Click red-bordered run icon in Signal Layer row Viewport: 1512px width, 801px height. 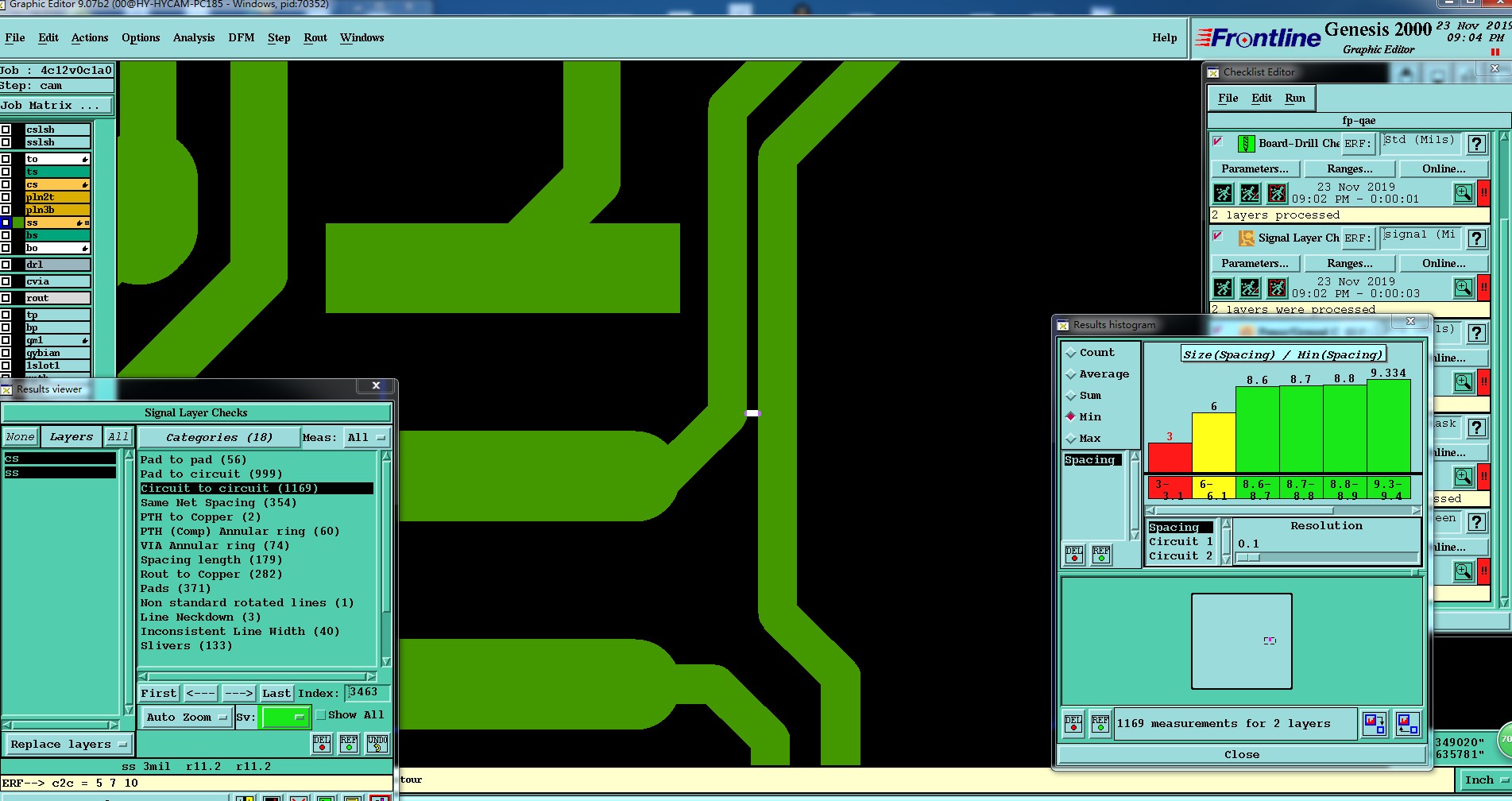point(1277,288)
